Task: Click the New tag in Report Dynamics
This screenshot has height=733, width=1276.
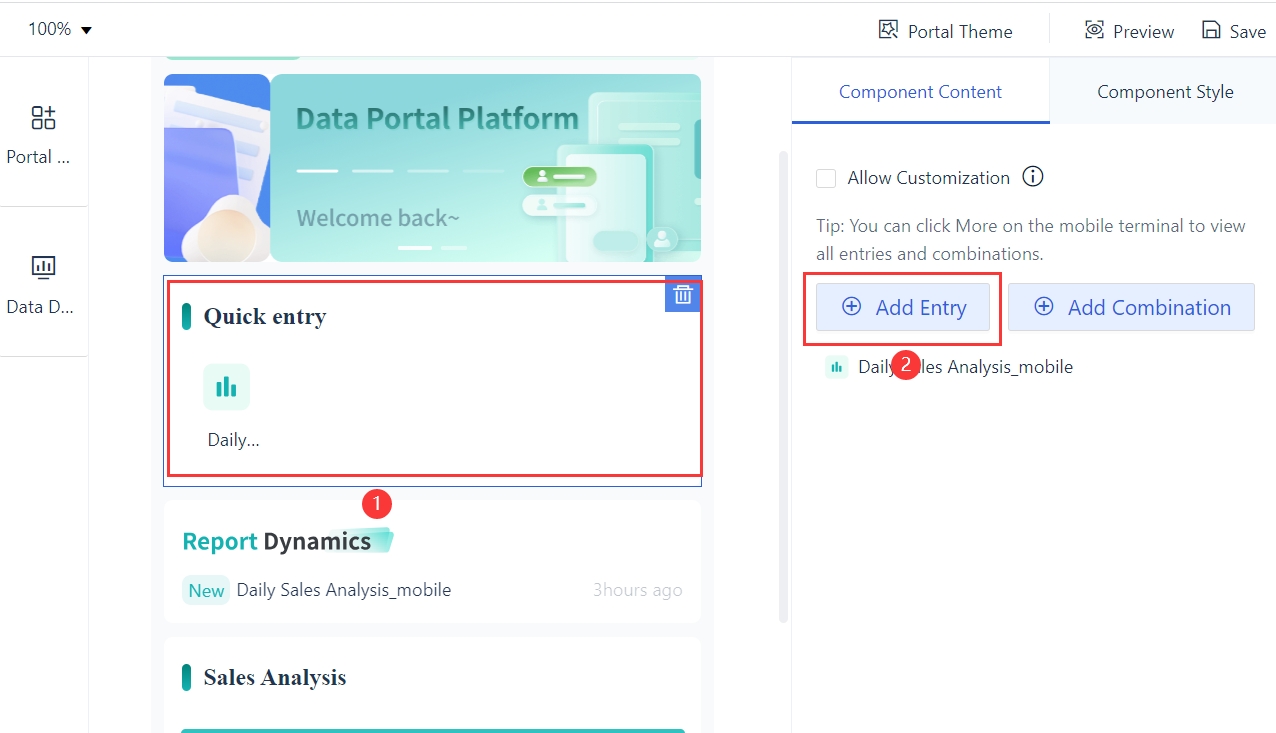Action: point(206,590)
